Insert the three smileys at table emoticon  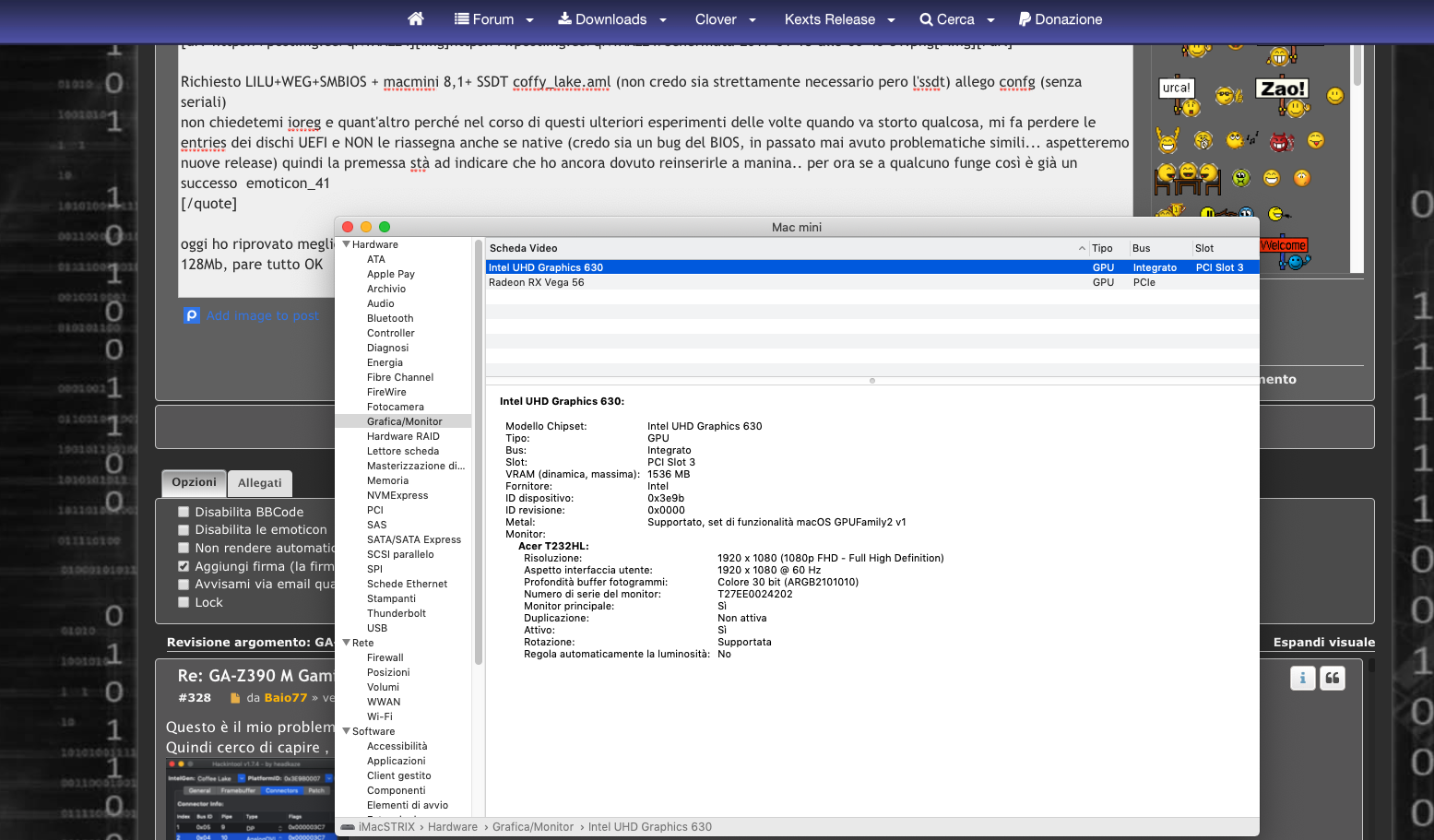(x=1188, y=179)
